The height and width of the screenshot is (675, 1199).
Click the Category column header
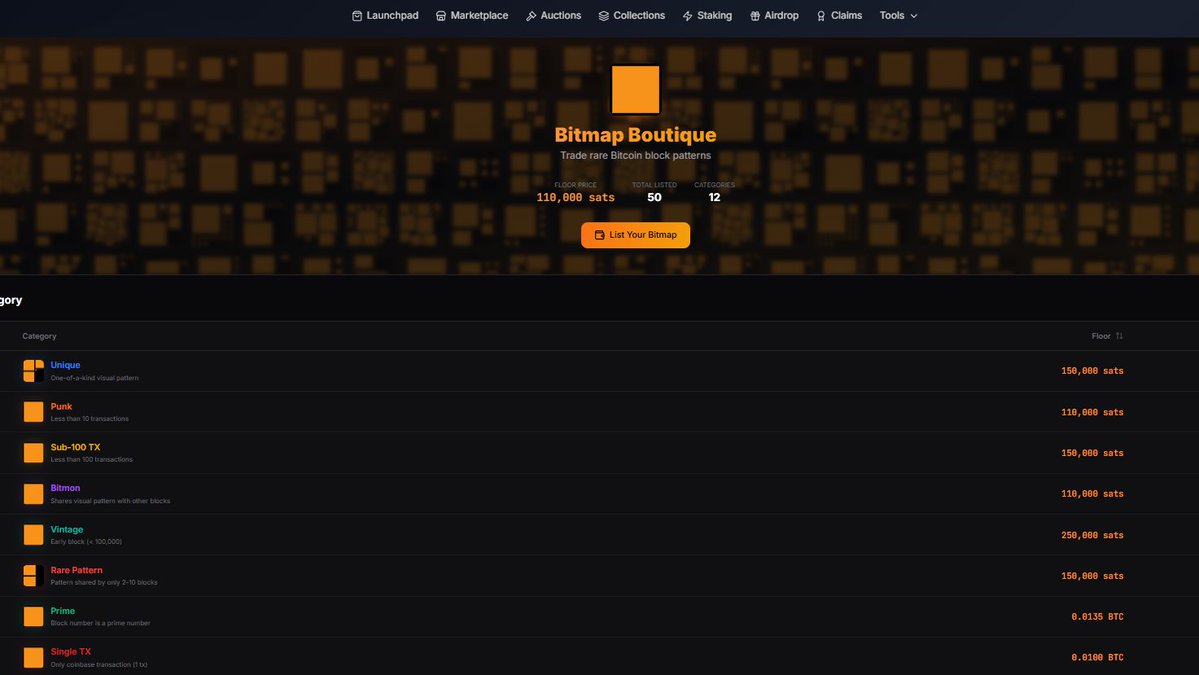coord(39,336)
